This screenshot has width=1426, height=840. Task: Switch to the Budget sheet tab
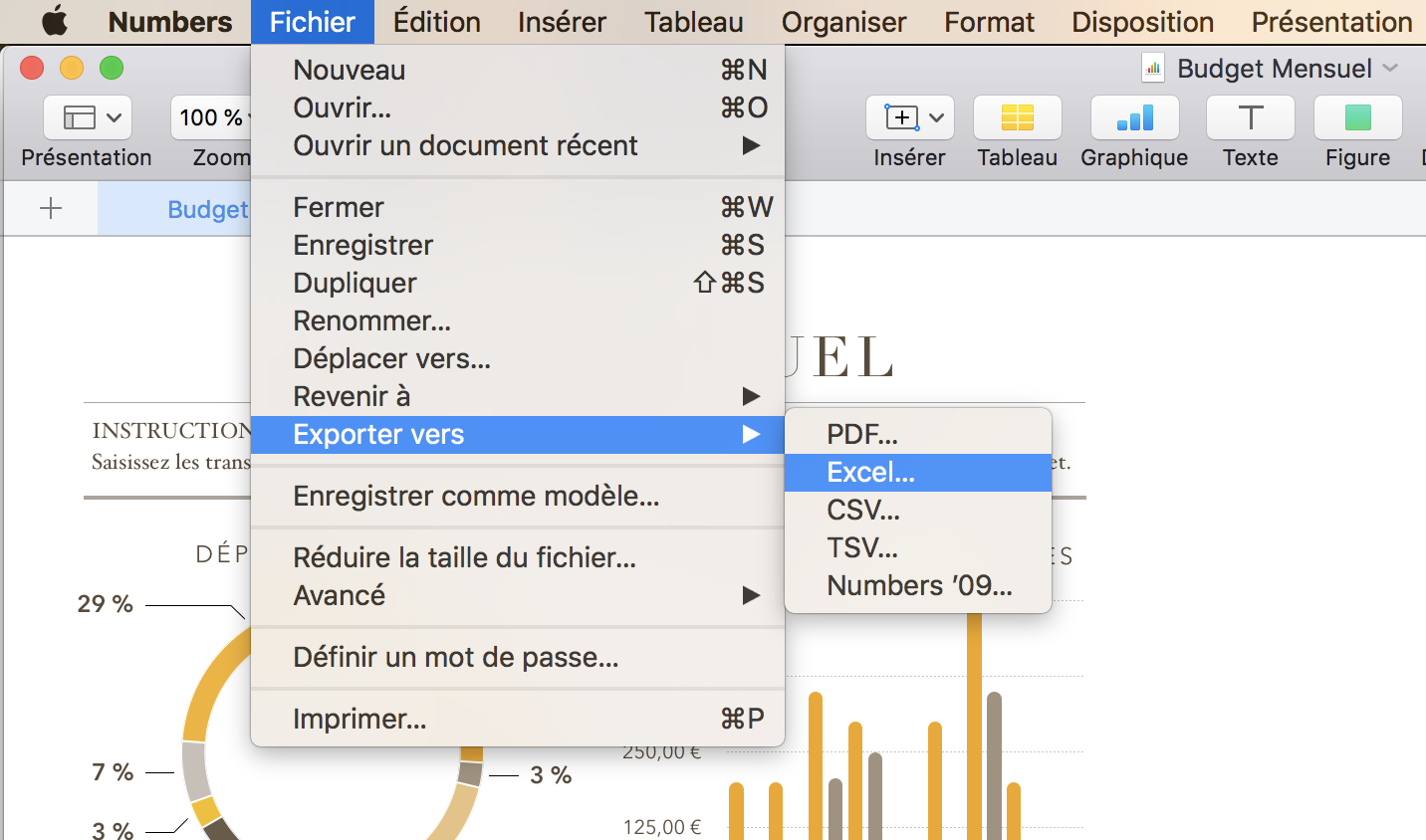(x=206, y=209)
